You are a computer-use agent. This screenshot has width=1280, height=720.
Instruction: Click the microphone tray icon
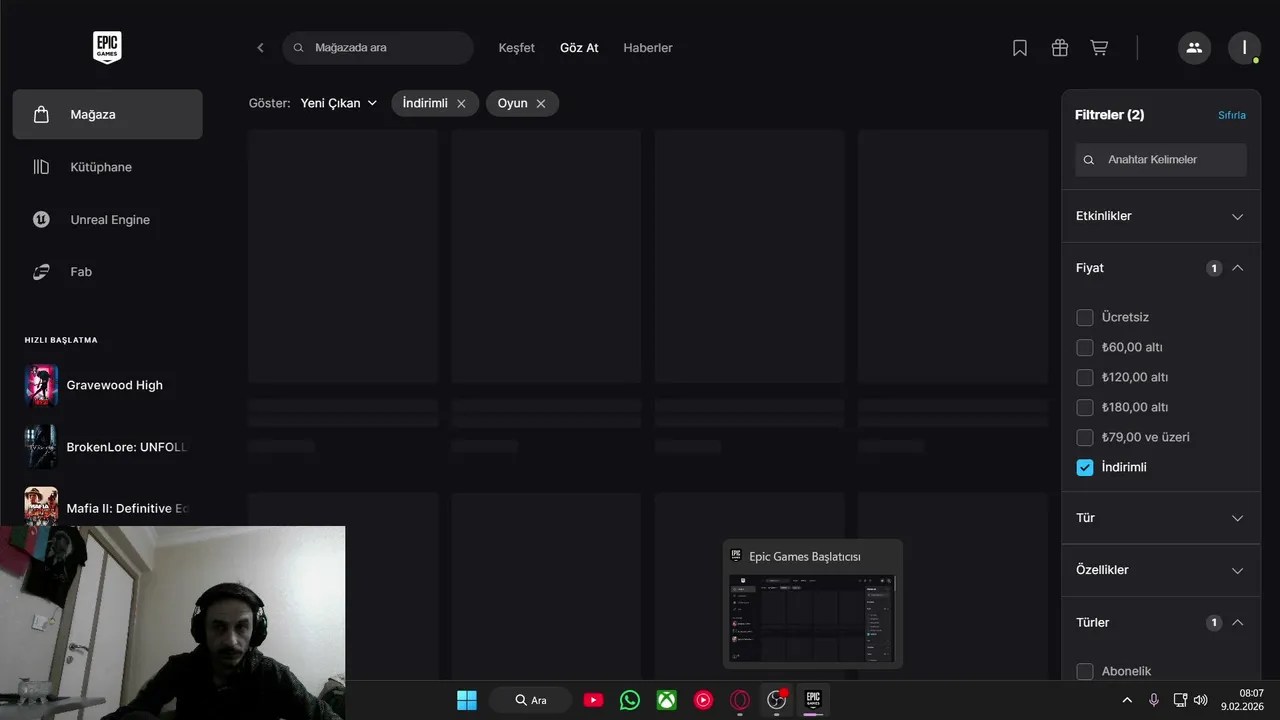pyautogui.click(x=1154, y=700)
